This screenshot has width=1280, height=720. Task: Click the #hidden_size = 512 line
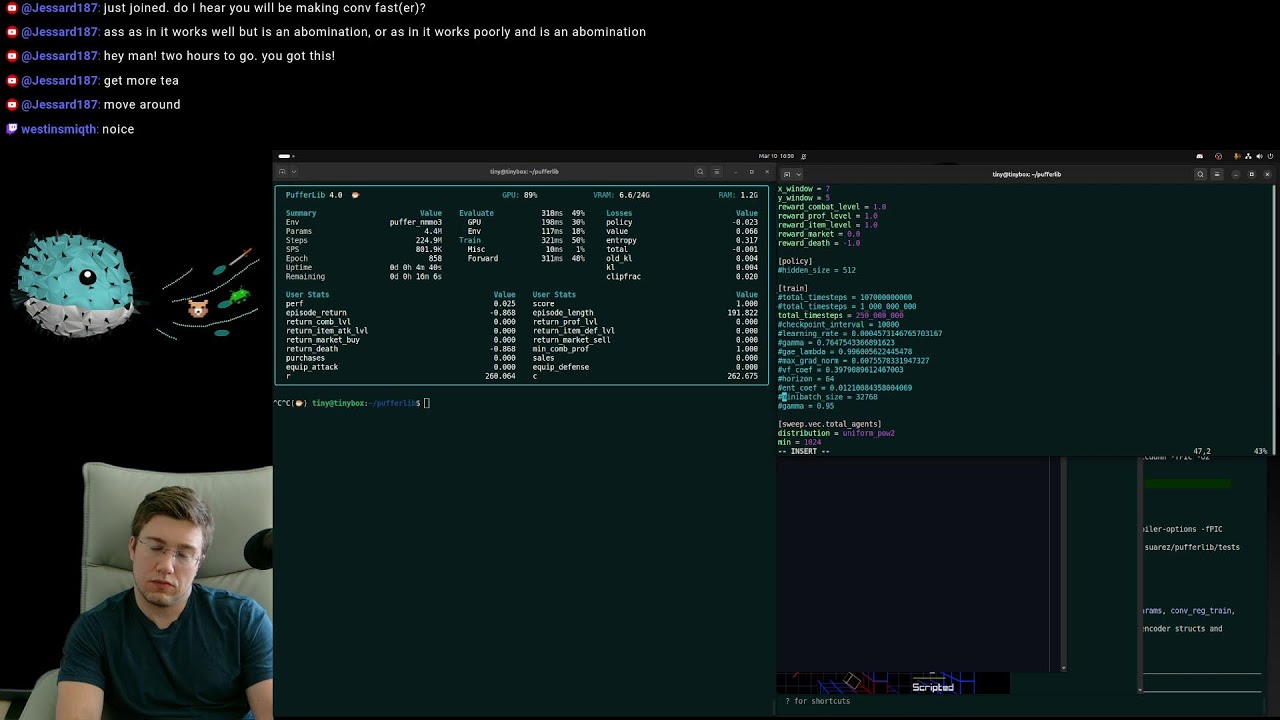click(817, 270)
